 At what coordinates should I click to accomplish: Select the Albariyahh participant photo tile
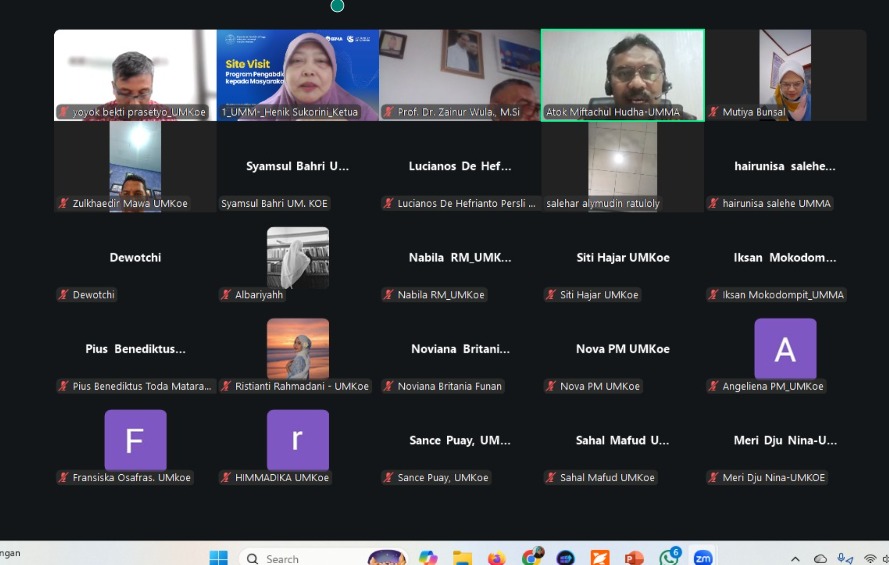pyautogui.click(x=297, y=258)
